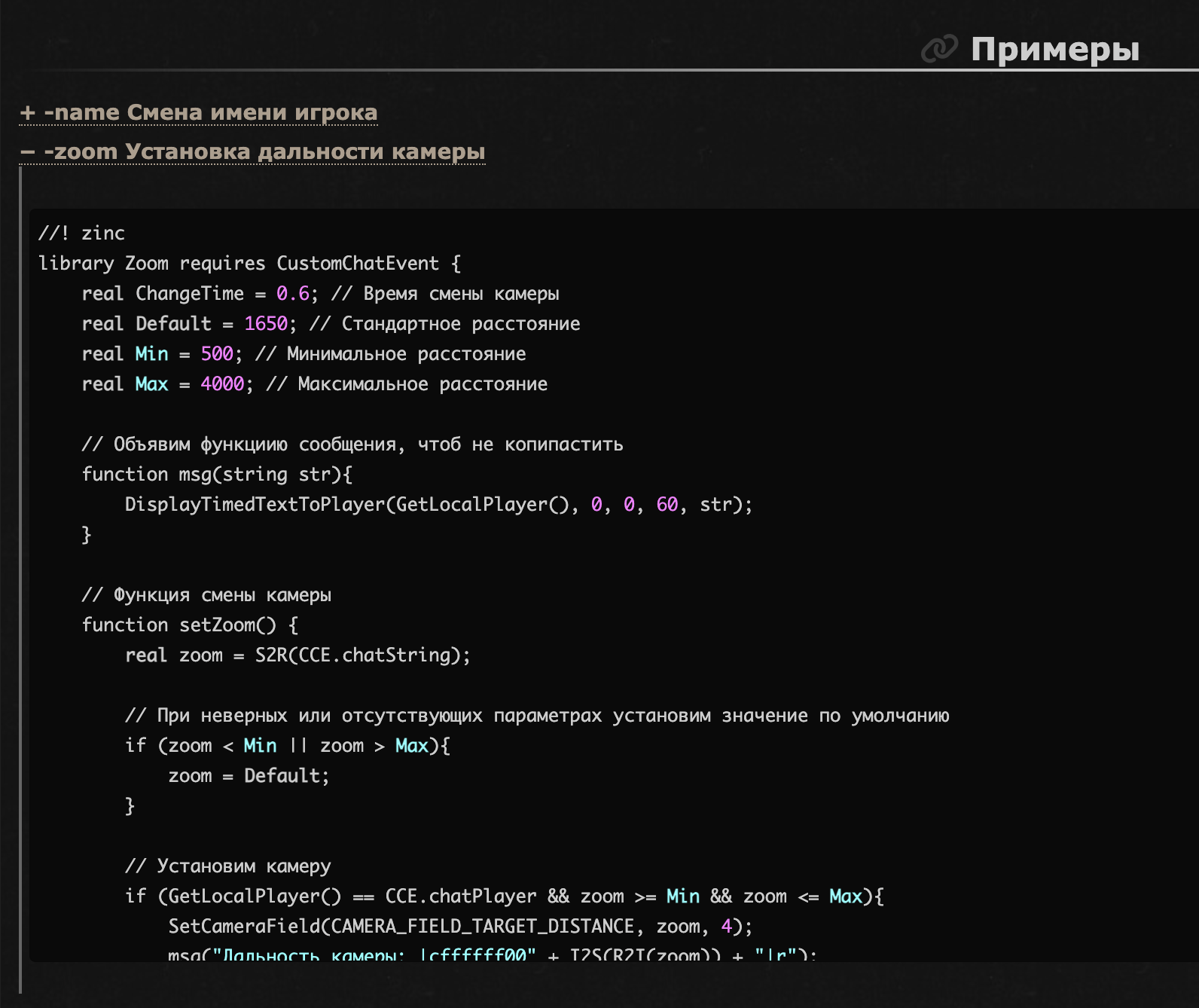The width and height of the screenshot is (1199, 1008).
Task: Click CCE.chatPlayer in the if condition
Action: pyautogui.click(x=461, y=897)
